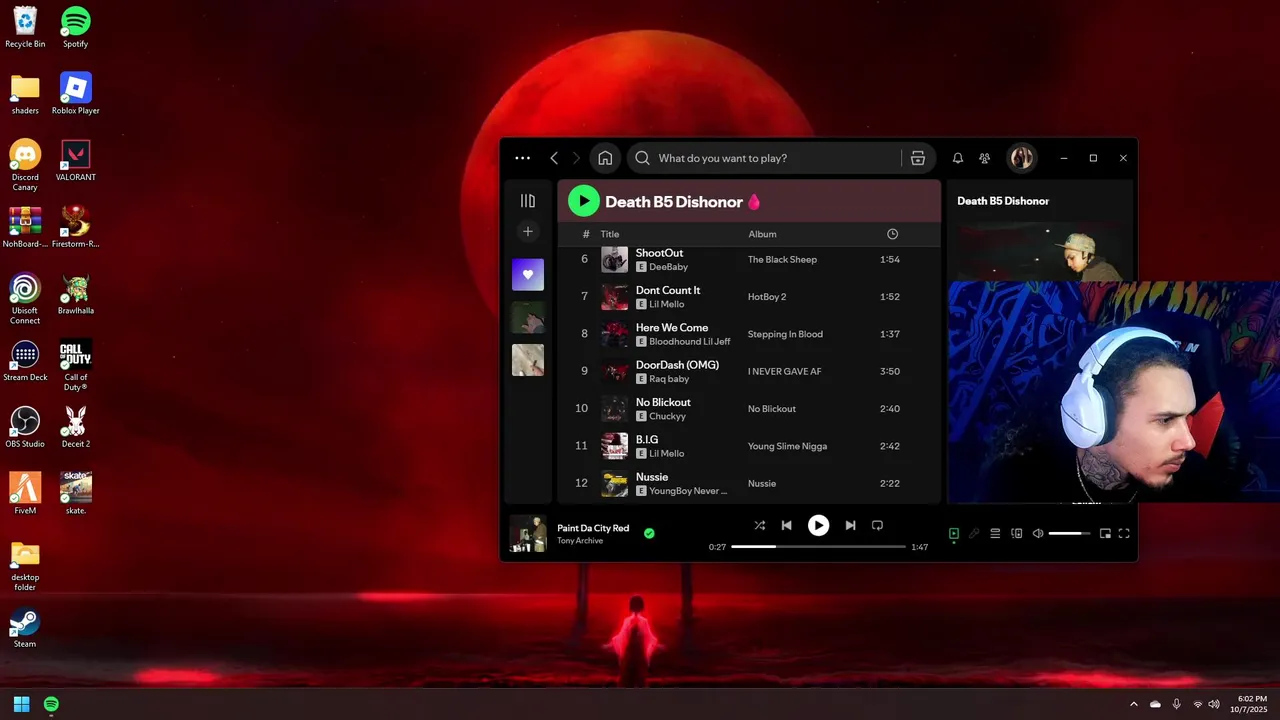
Task: Open now-playing title Paint Da City Red
Action: pos(593,528)
